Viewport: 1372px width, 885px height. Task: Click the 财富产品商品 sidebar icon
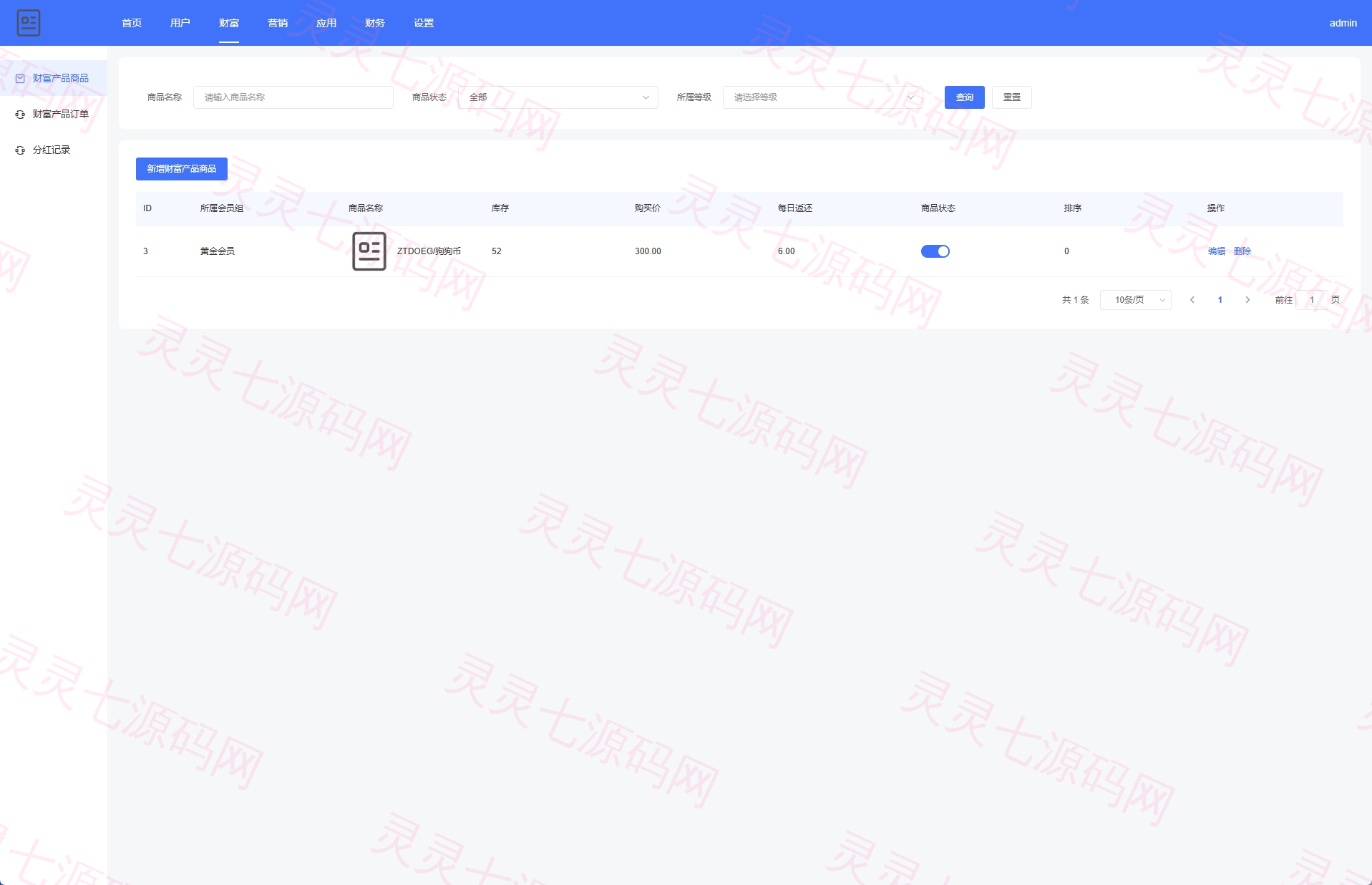pyautogui.click(x=20, y=79)
